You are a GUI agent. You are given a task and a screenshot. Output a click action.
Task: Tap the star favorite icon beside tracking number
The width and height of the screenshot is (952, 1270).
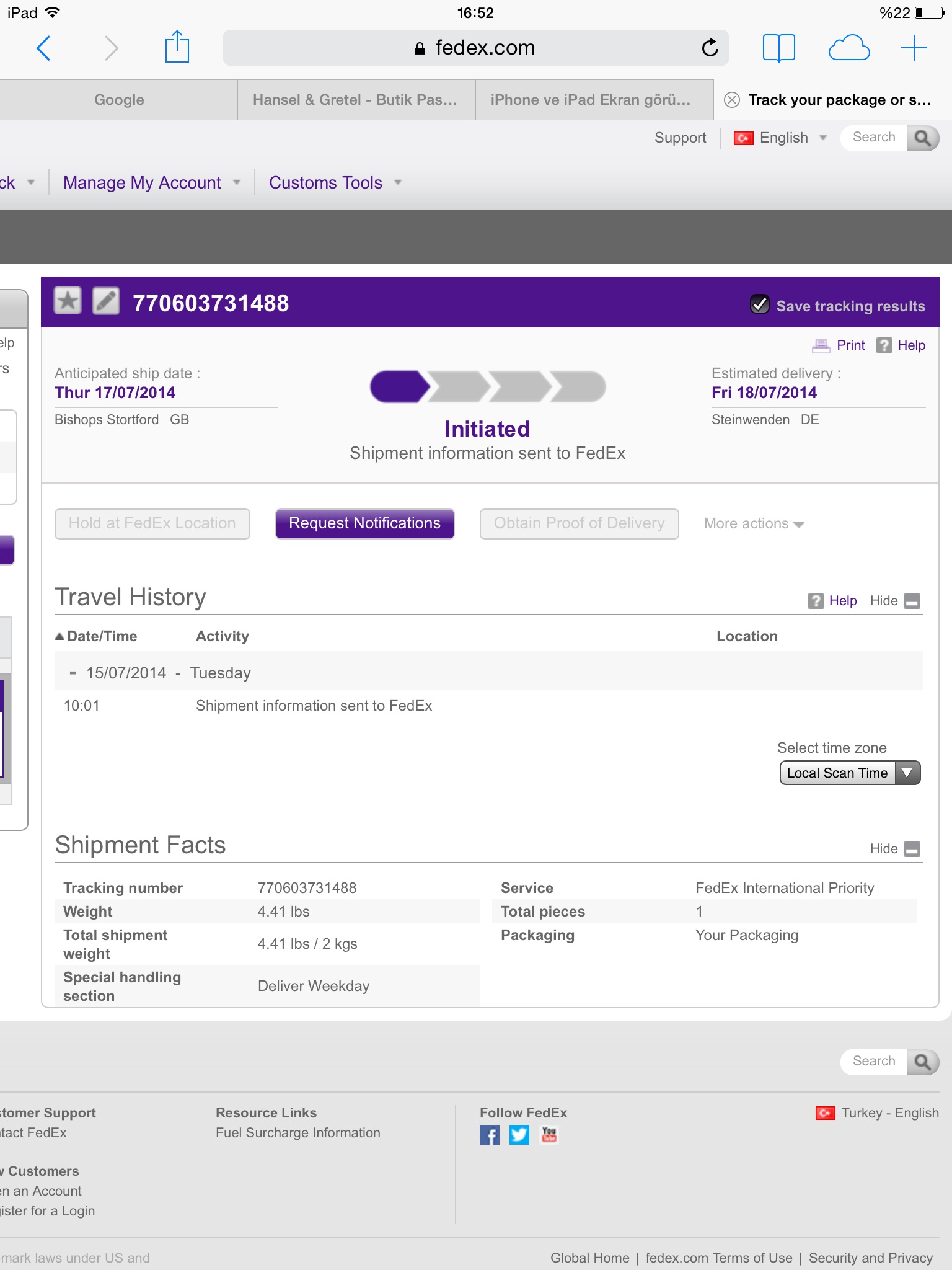click(68, 302)
